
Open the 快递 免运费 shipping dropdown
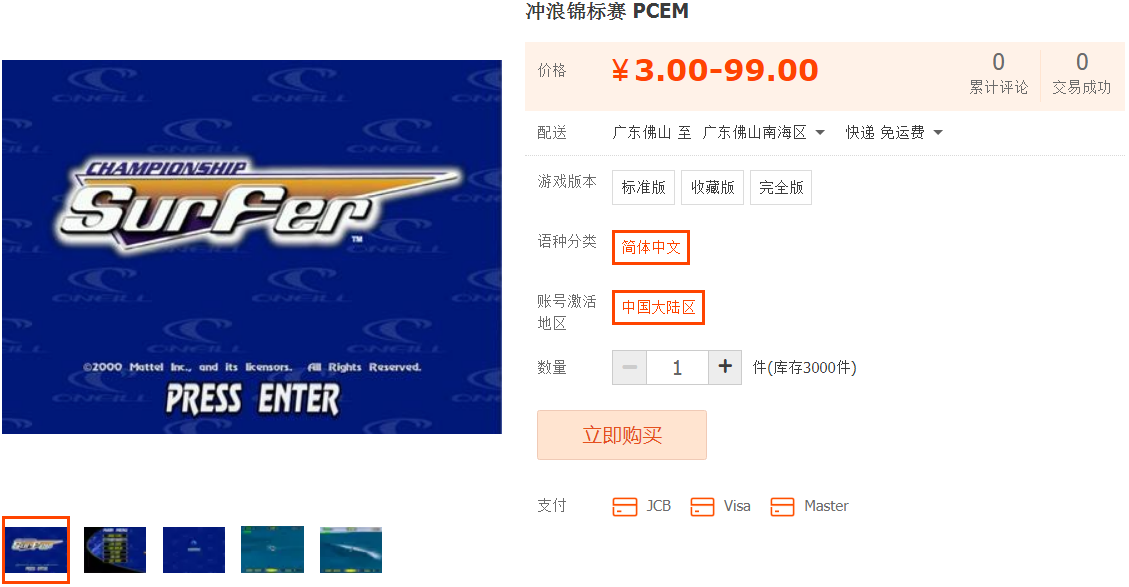[894, 133]
